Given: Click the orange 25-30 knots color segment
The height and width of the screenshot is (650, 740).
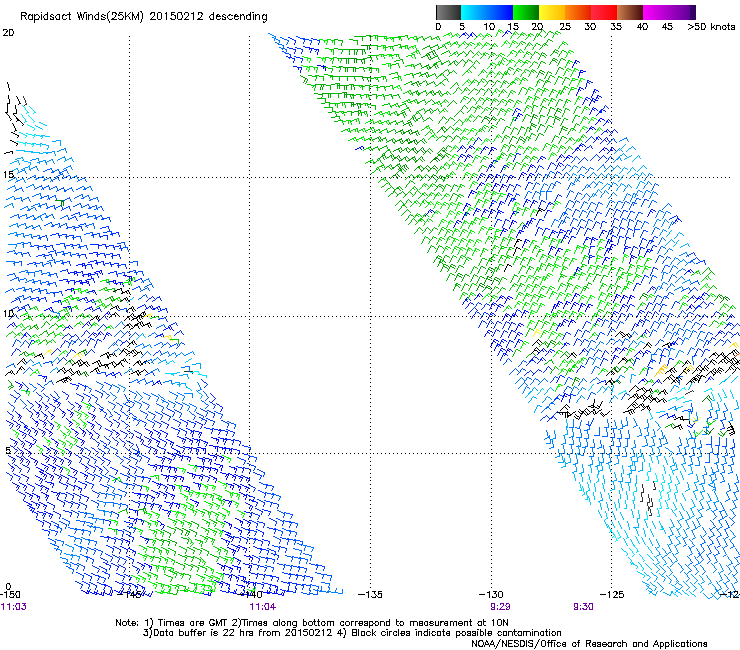Looking at the screenshot, I should tap(578, 12).
